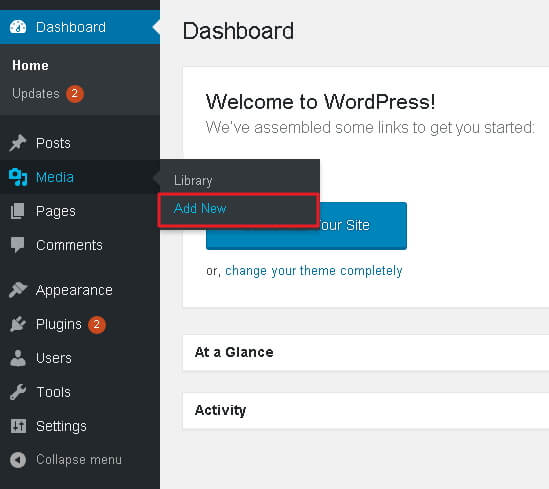The image size is (549, 489).
Task: Click the Dashboard page heading
Action: pyautogui.click(x=238, y=31)
